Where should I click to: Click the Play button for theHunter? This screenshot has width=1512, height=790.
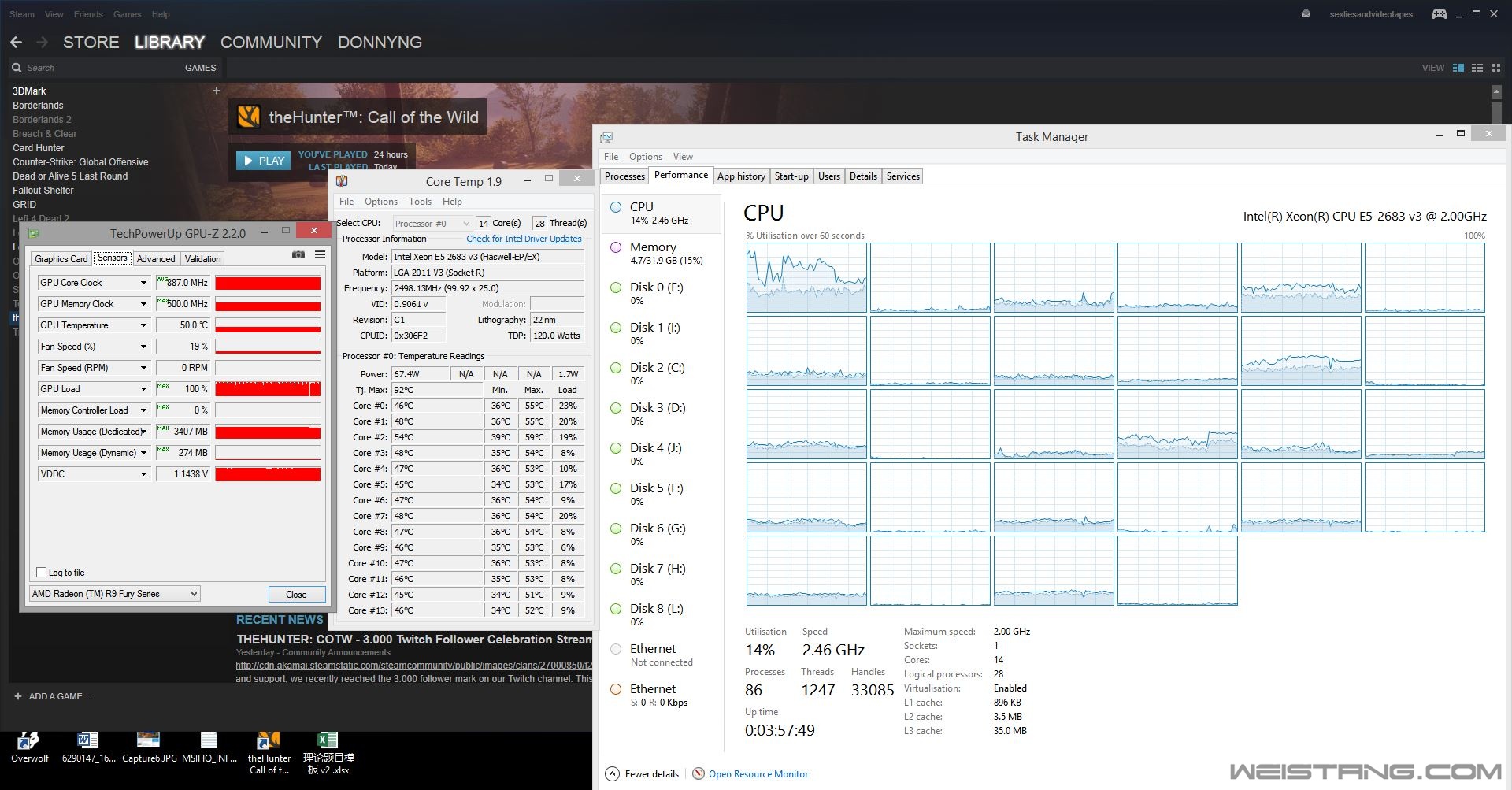(x=264, y=161)
